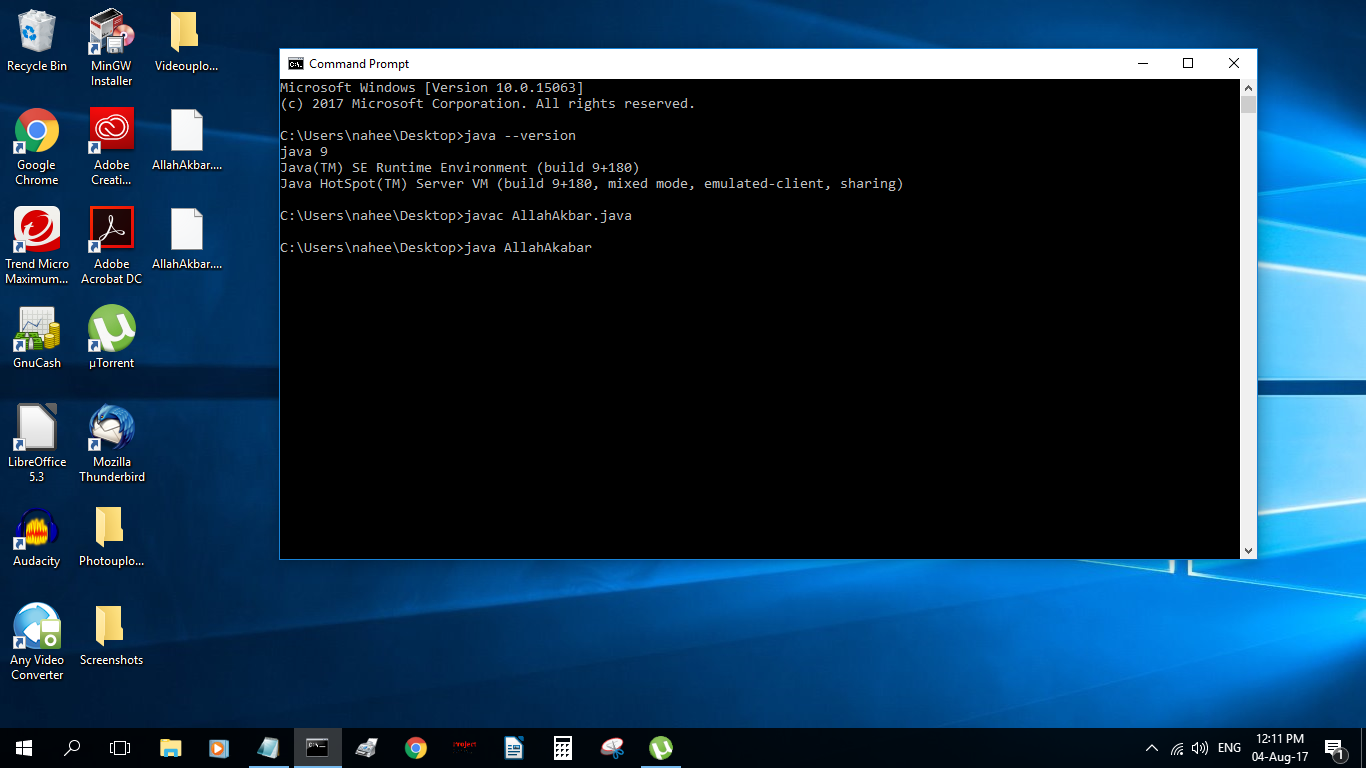
Task: Open the clock showing 12:11 PM
Action: pos(1279,748)
